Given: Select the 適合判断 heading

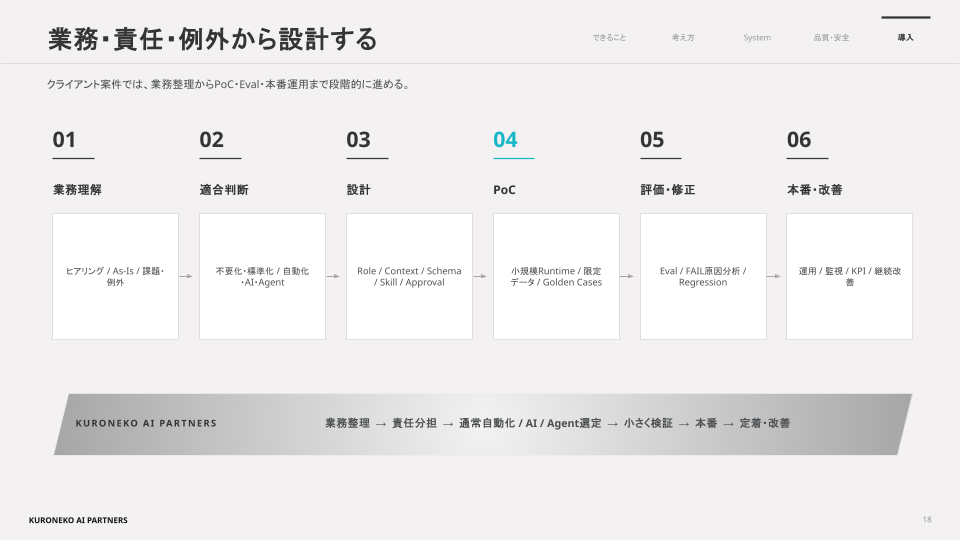Looking at the screenshot, I should 224,190.
